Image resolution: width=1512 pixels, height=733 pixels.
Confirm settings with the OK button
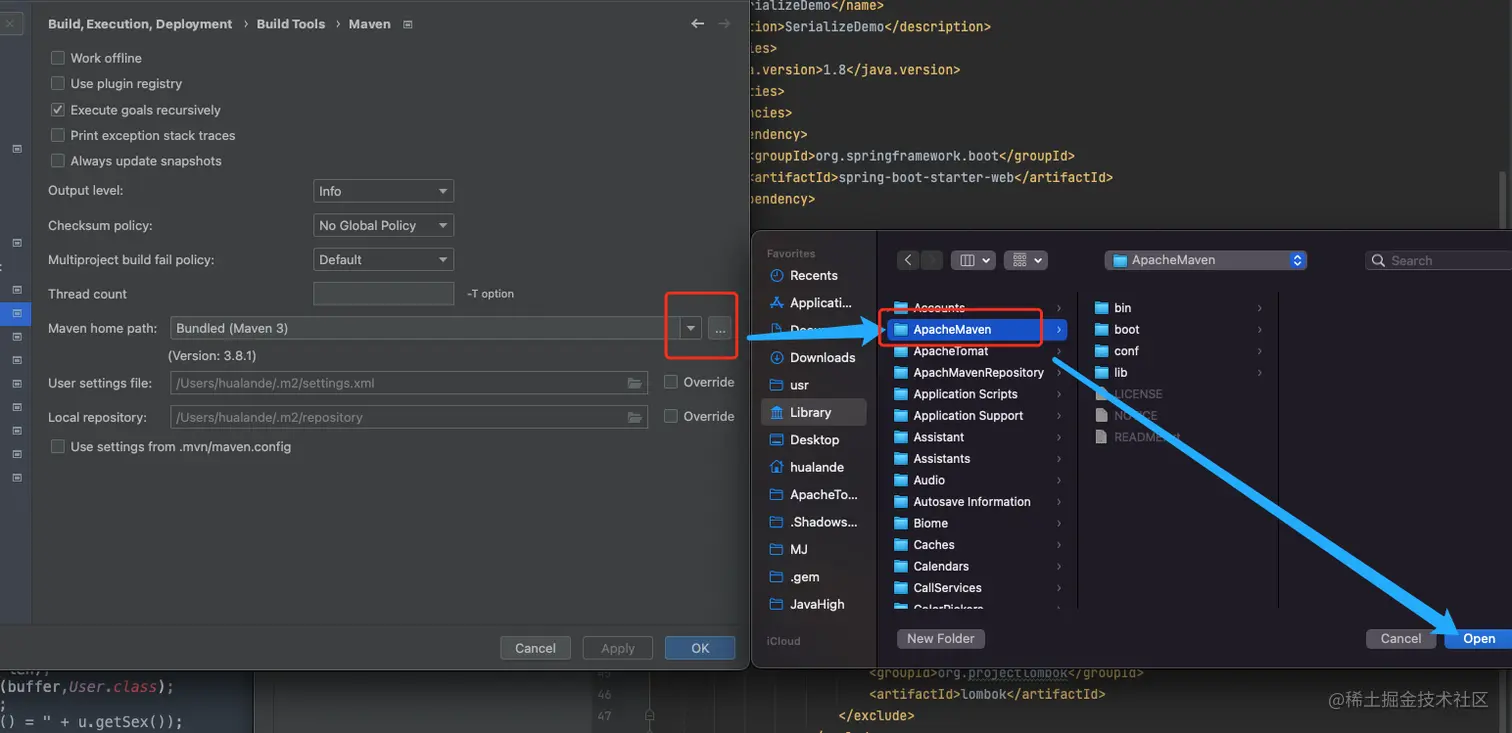(700, 648)
